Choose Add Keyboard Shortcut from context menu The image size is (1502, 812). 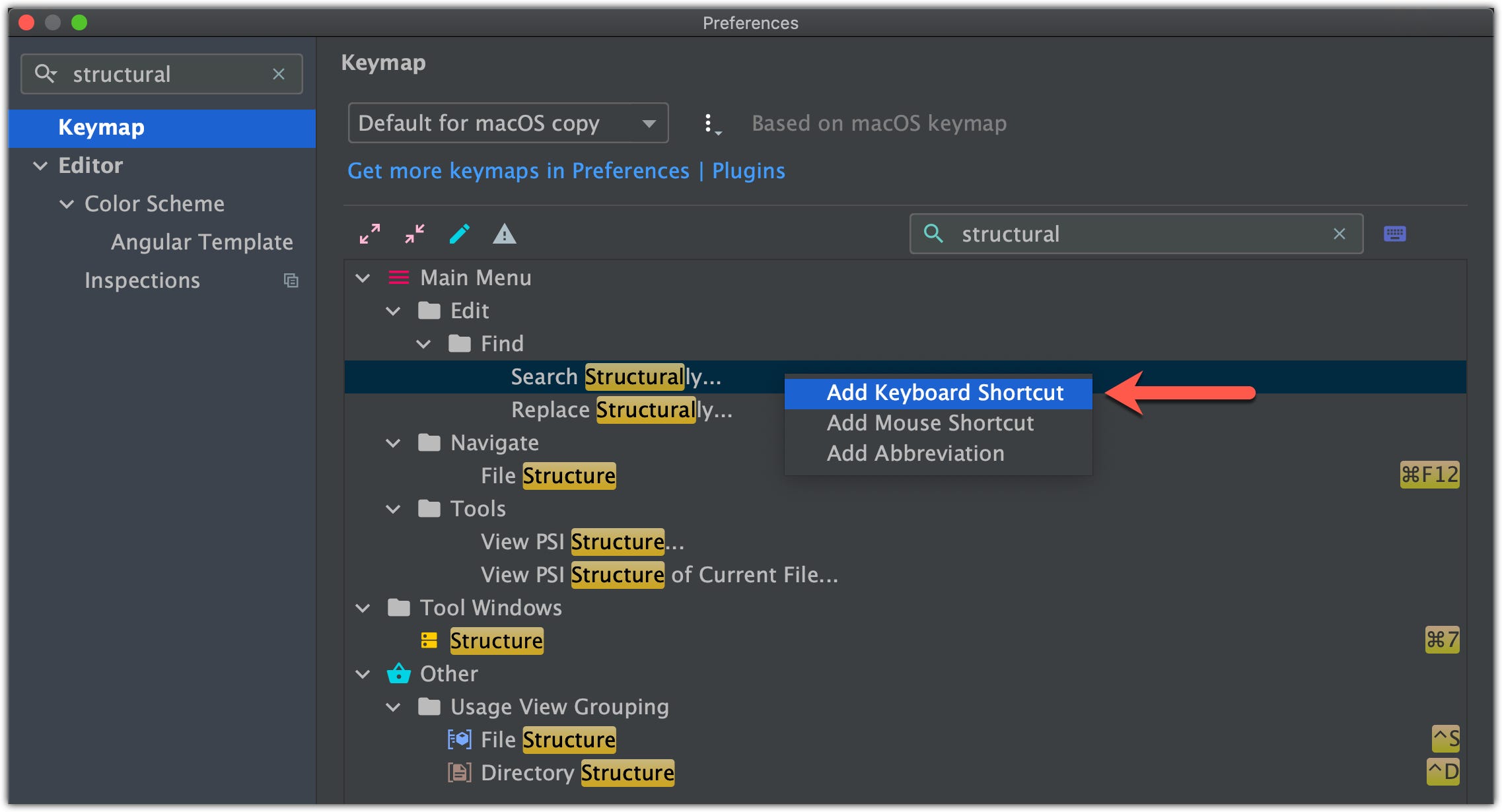(944, 393)
